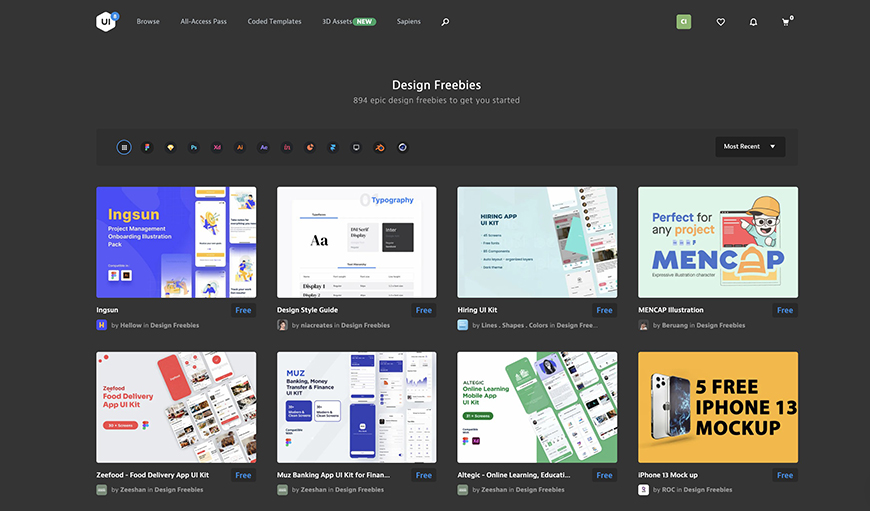Click the UI8 hexagon logo
This screenshot has width=870, height=511.
point(106,22)
